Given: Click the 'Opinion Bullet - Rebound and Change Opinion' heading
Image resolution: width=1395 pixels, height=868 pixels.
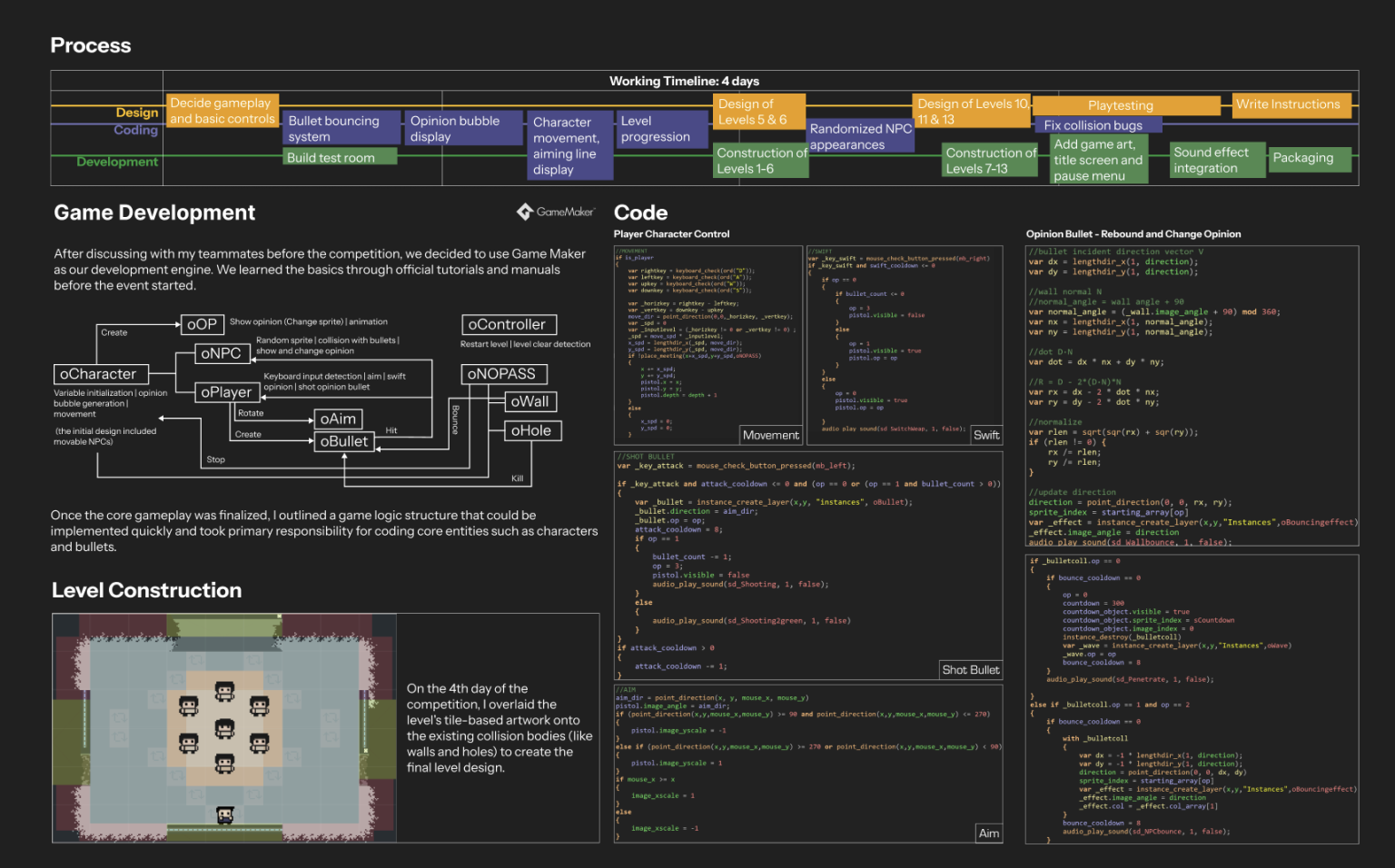Looking at the screenshot, I should click(x=1133, y=234).
